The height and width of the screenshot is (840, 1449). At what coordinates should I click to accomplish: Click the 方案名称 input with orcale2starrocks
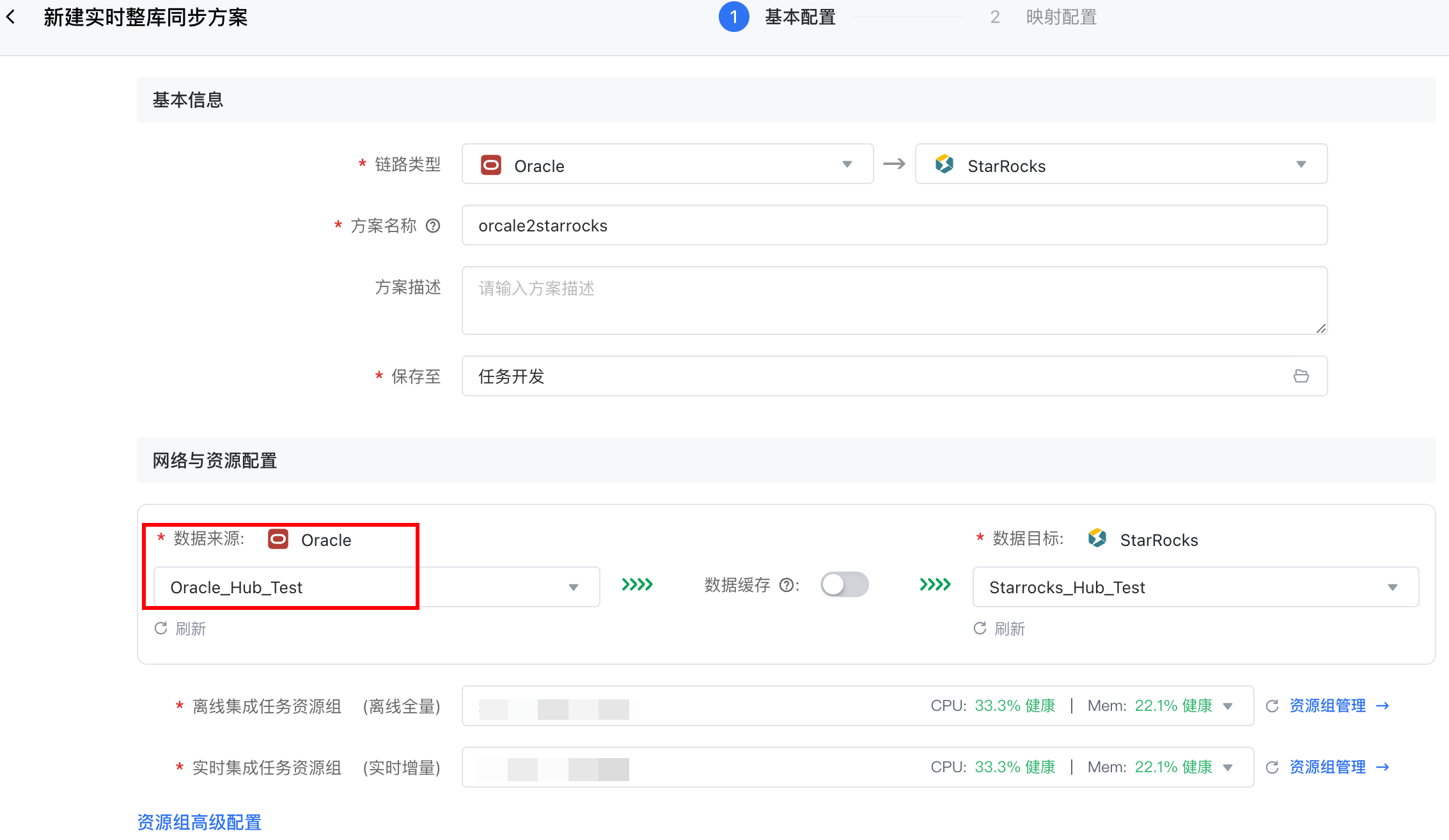[x=895, y=225]
